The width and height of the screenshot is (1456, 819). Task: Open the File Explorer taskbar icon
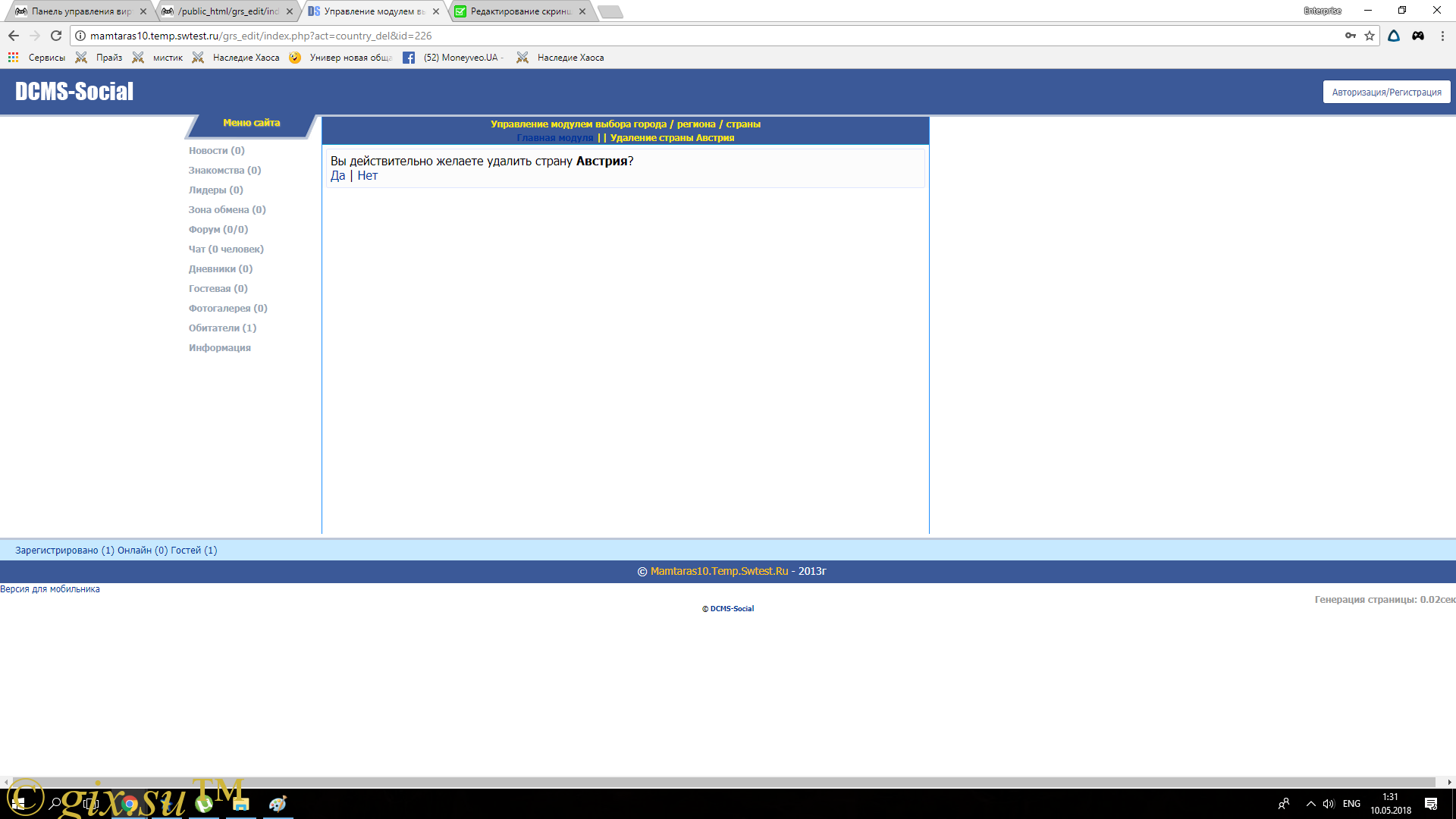pos(241,804)
